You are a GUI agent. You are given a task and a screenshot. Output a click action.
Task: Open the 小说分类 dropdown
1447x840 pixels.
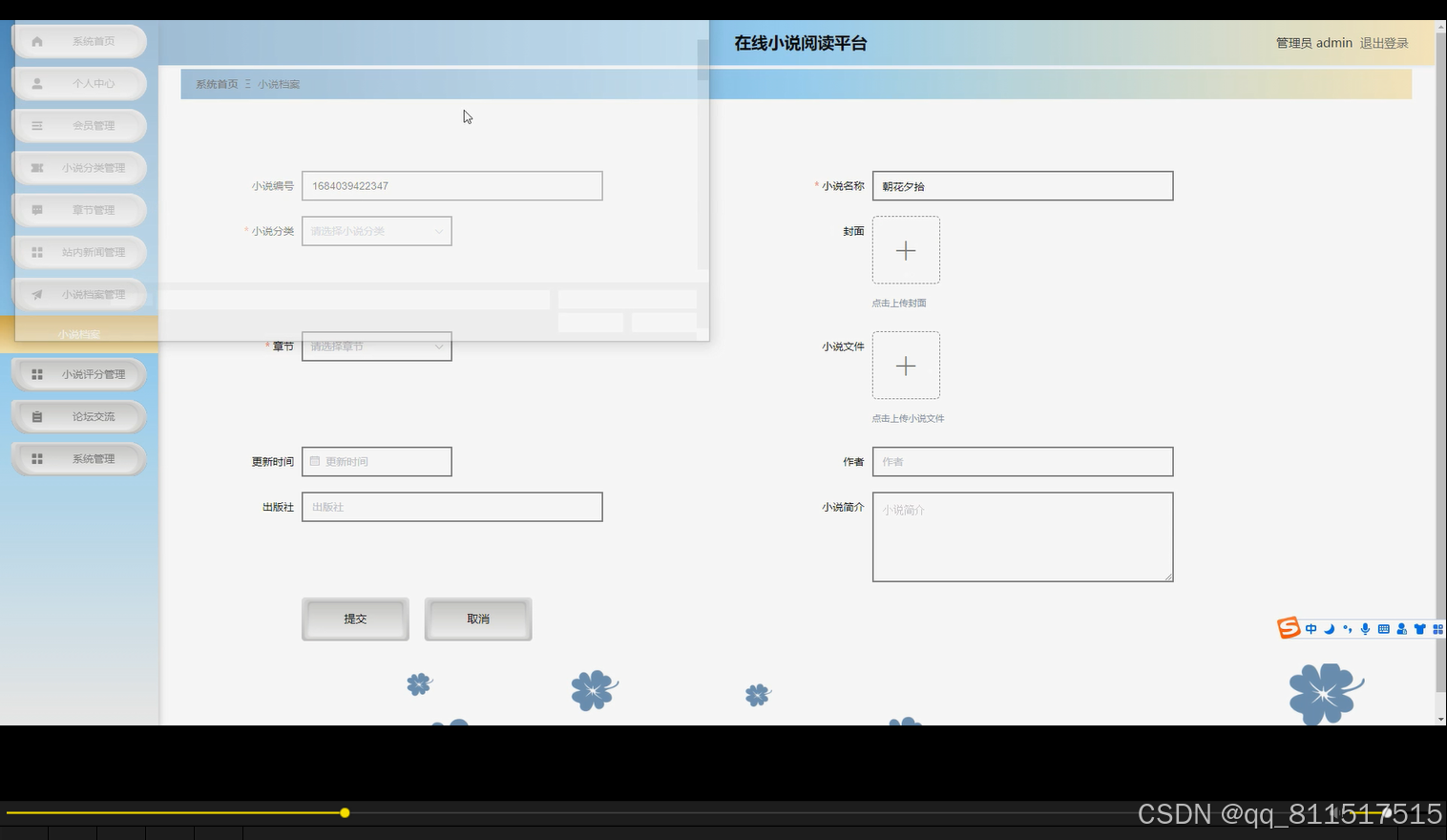point(377,231)
